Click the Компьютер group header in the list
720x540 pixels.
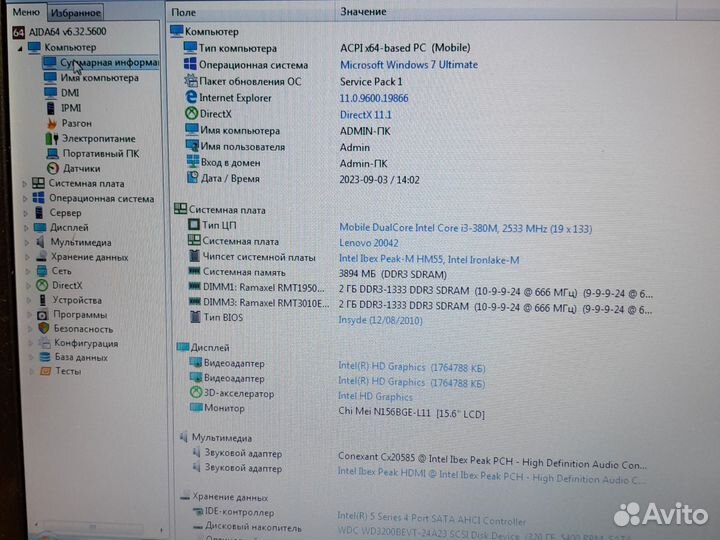click(204, 32)
